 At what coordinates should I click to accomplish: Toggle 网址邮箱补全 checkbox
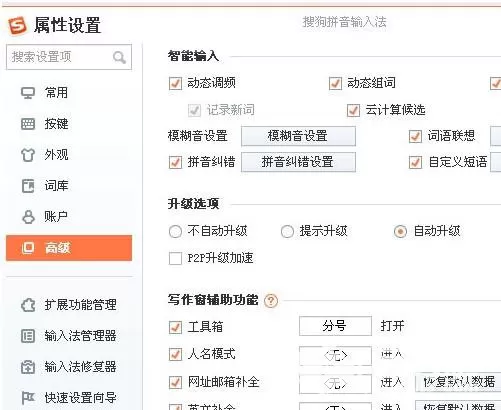pyautogui.click(x=175, y=382)
